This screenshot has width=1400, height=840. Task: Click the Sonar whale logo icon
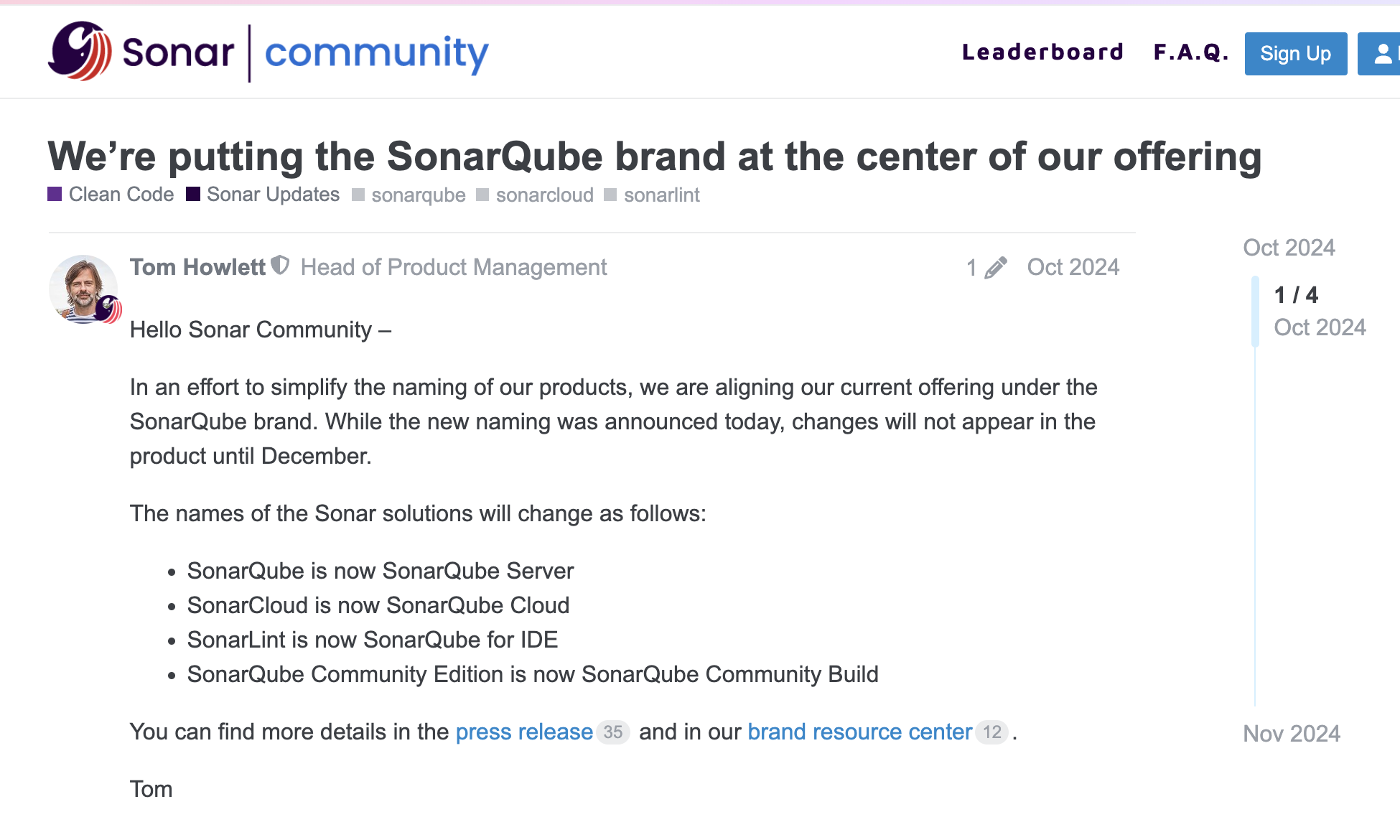pyautogui.click(x=80, y=51)
